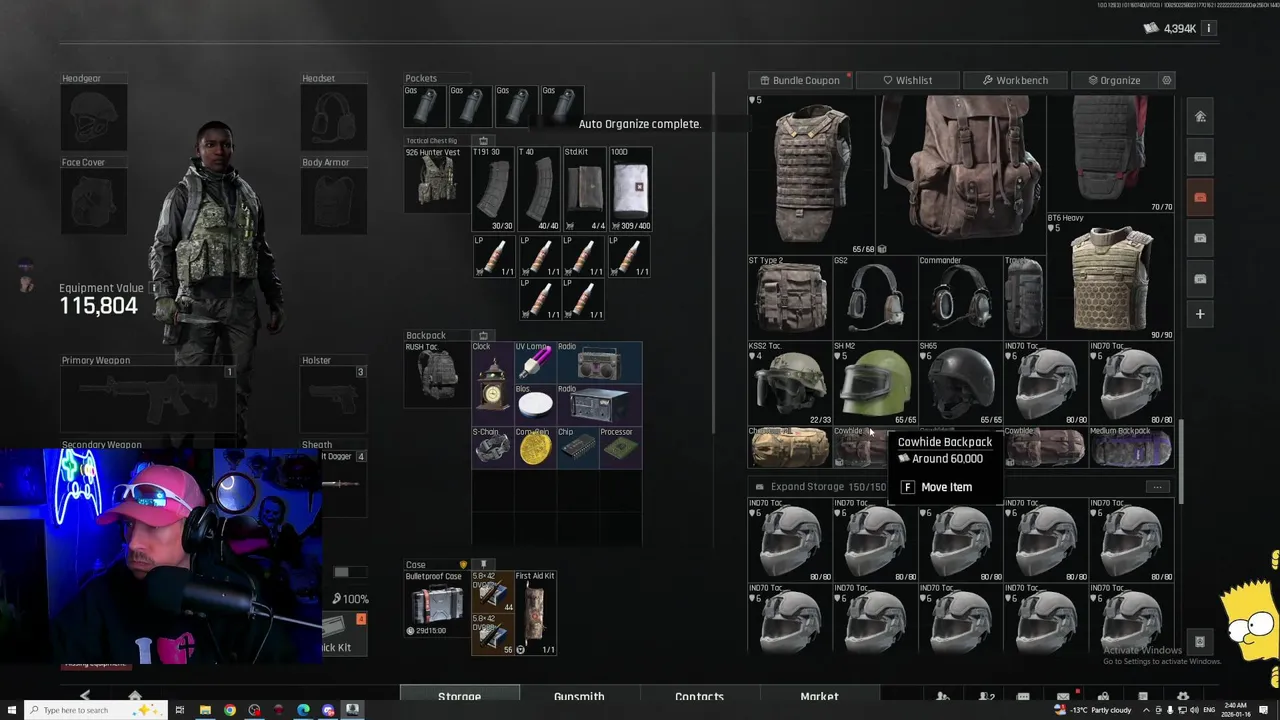Switch to the Market tab
Viewport: 1280px width, 720px height.
[x=819, y=696]
